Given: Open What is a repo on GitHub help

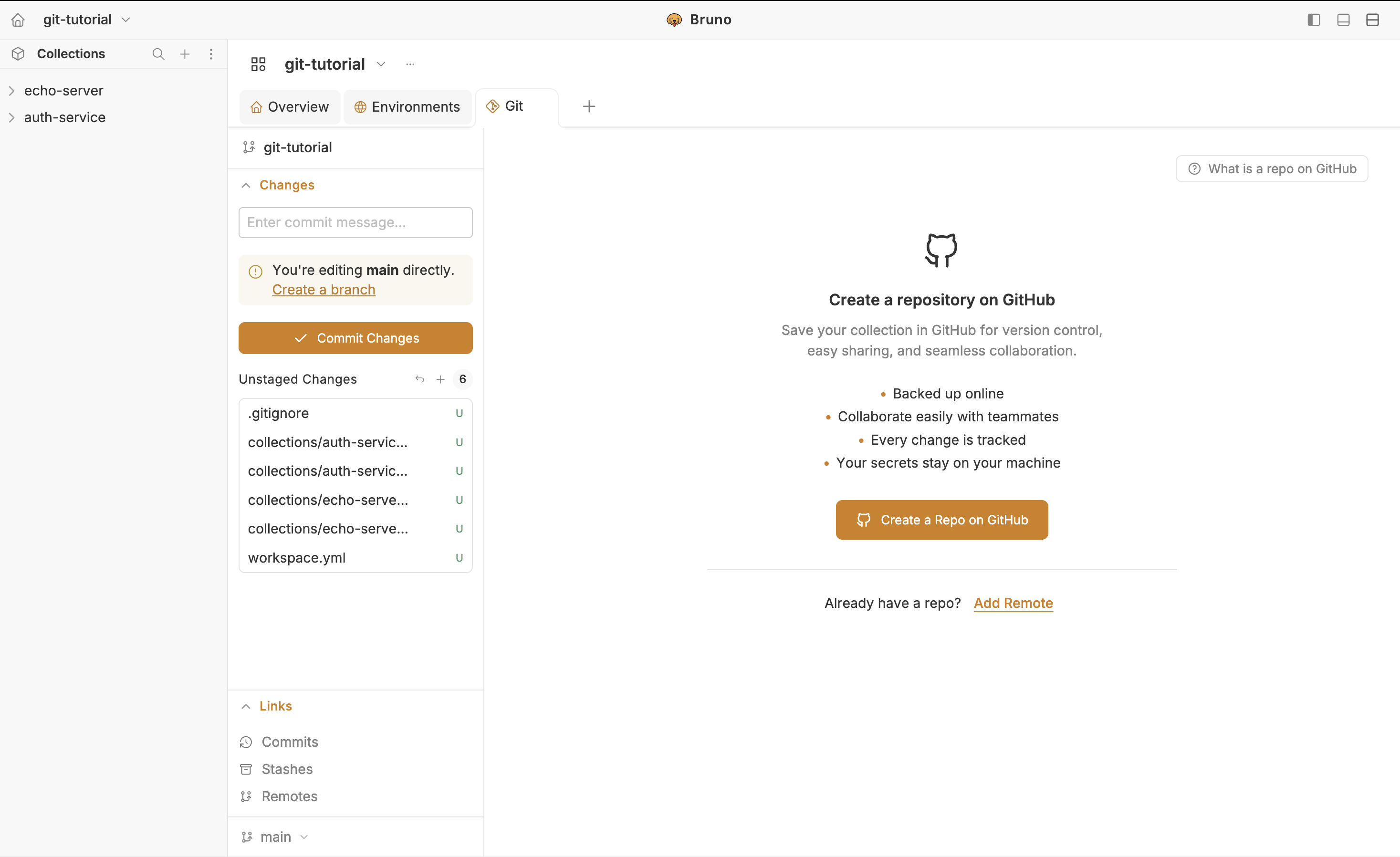Looking at the screenshot, I should click(1272, 169).
